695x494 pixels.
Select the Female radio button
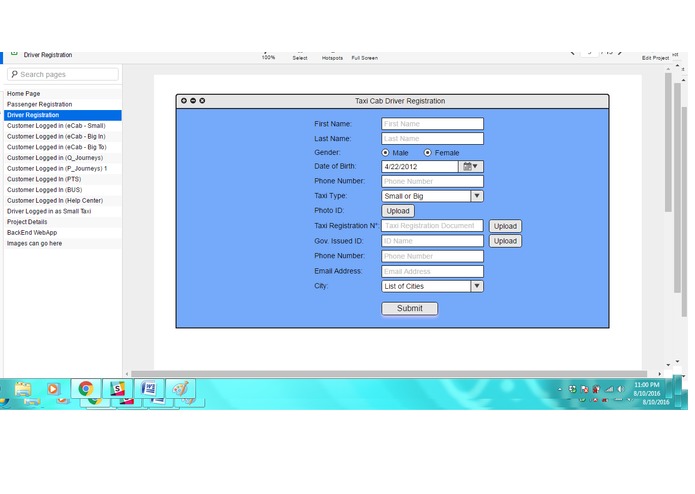click(427, 152)
